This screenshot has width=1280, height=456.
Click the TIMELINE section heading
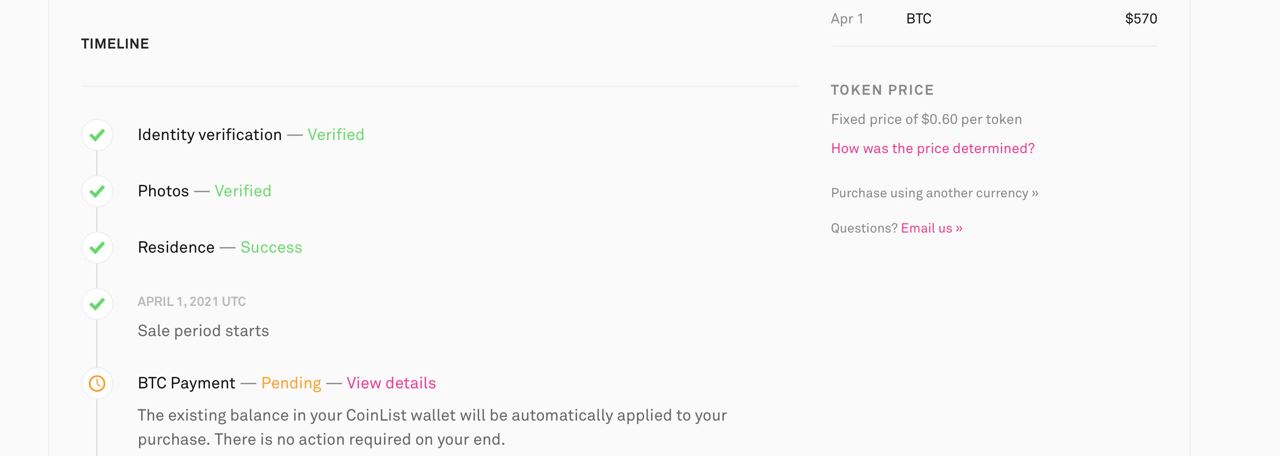(x=115, y=44)
